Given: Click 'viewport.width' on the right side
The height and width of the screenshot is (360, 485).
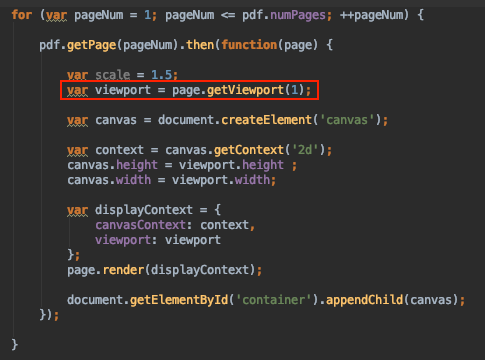Looking at the screenshot, I should [221, 180].
